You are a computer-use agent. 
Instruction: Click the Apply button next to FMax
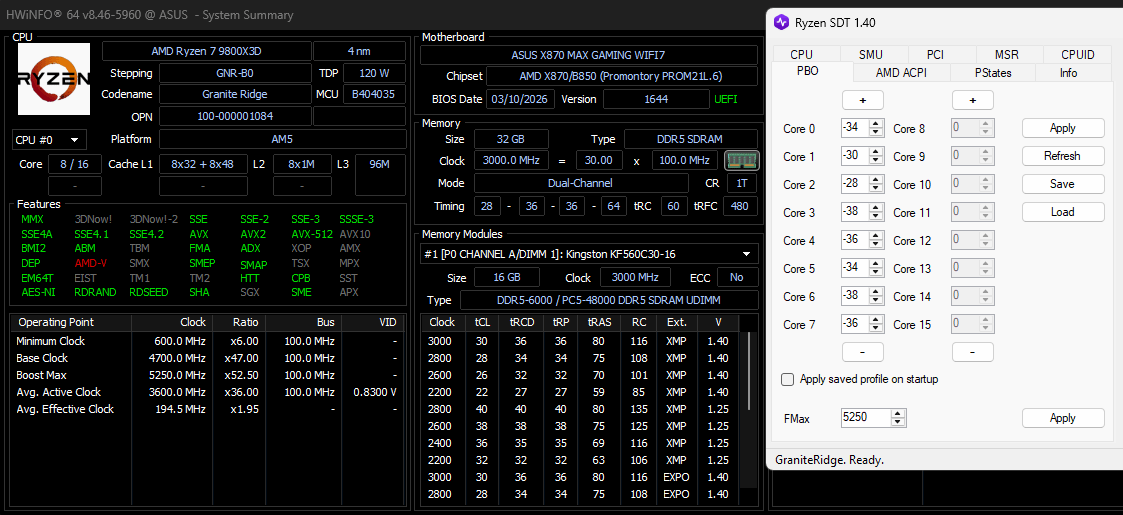pyautogui.click(x=1062, y=418)
